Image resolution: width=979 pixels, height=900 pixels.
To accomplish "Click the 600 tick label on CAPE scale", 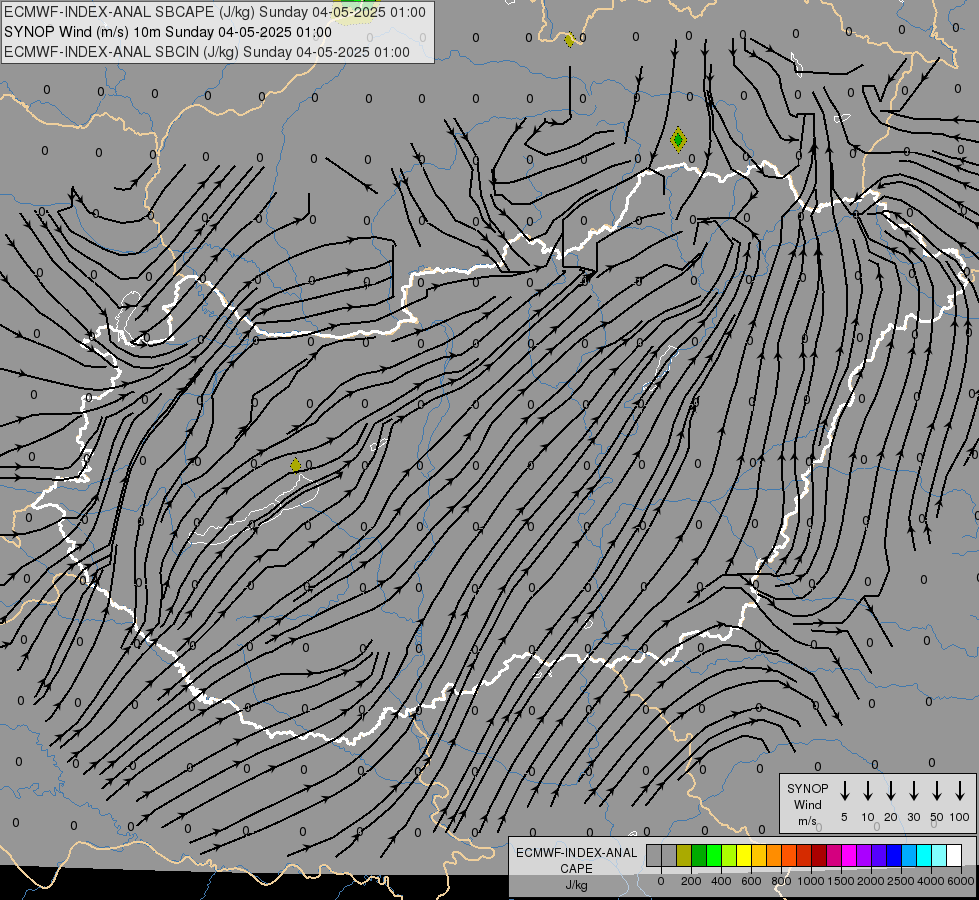I will [x=751, y=881].
